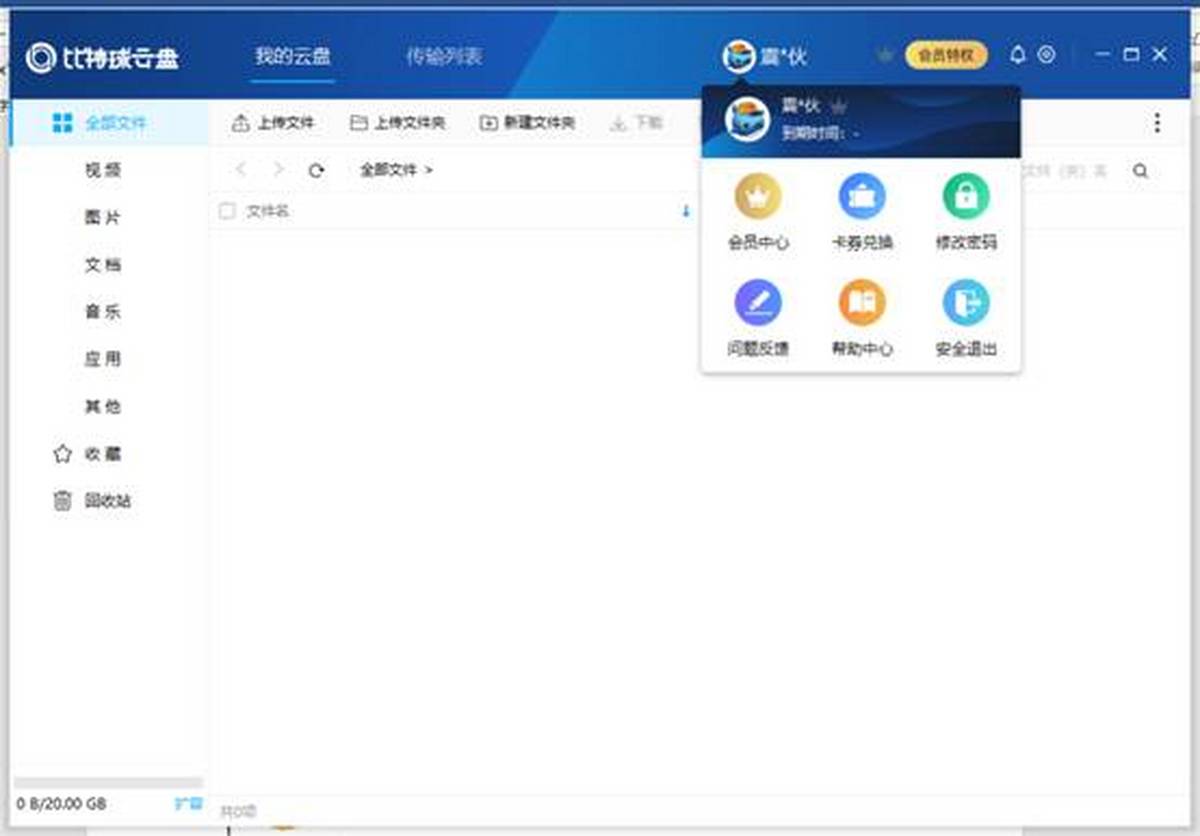Viewport: 1200px width, 836px height.
Task: Open the search magnifier icon
Action: click(x=1140, y=172)
